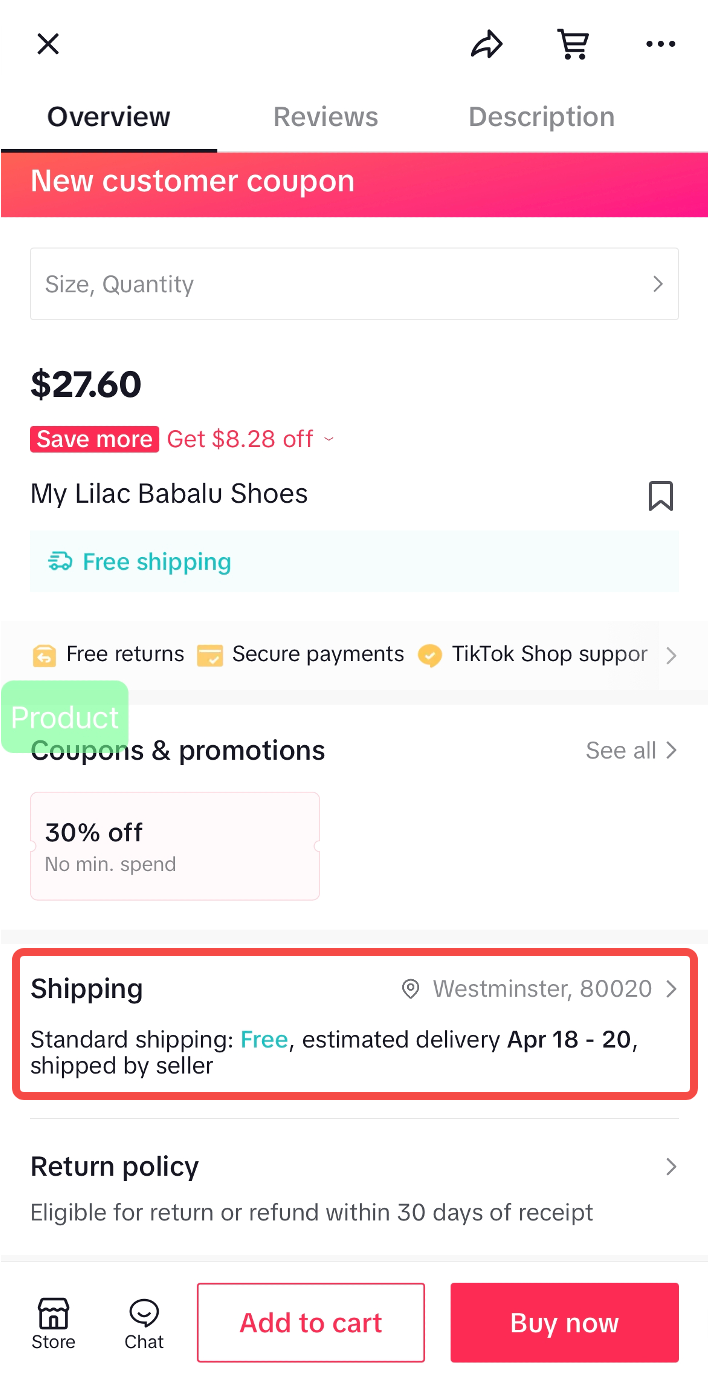Open Chat with the seller
This screenshot has width=710, height=1380.
[x=144, y=1323]
